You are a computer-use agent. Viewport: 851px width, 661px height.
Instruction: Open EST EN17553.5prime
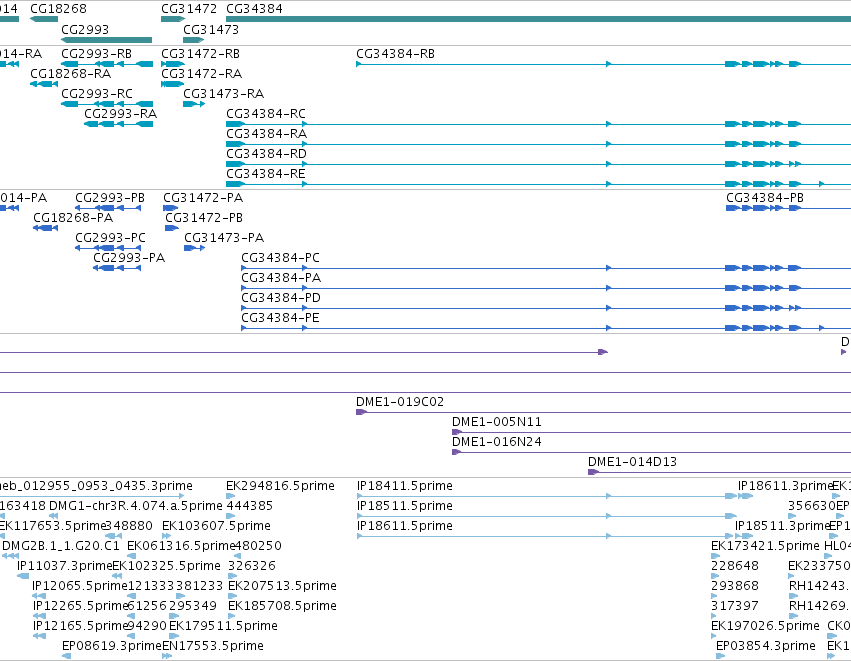coord(213,647)
